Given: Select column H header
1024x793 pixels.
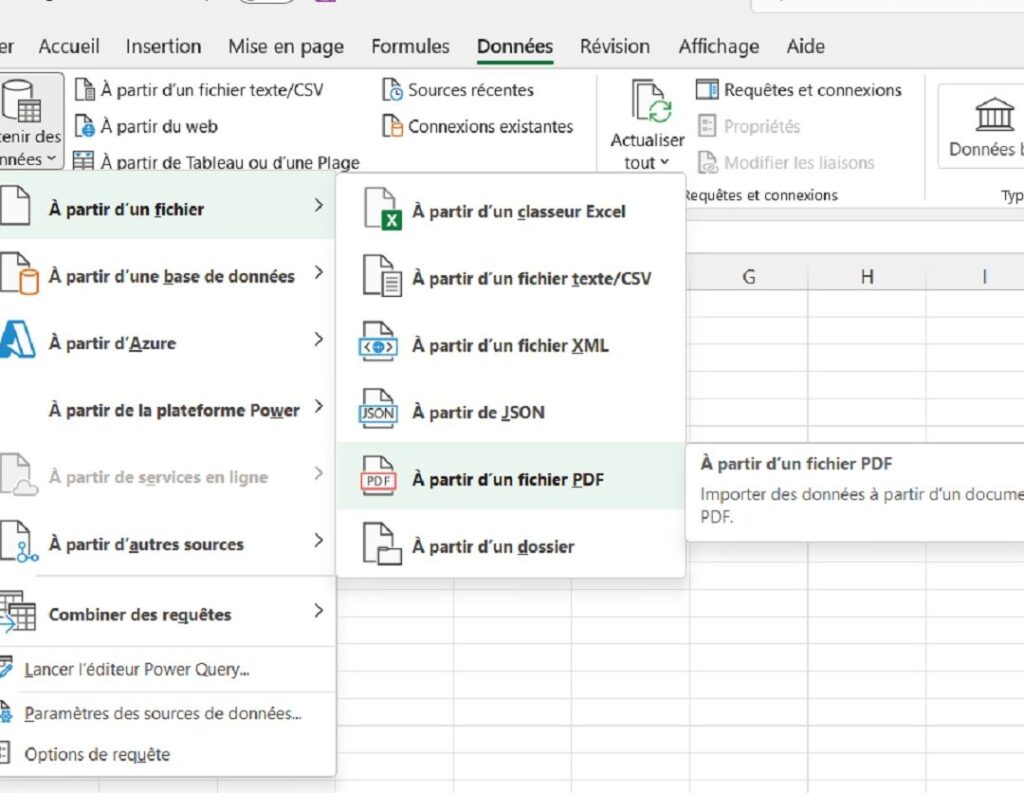Looking at the screenshot, I should pos(867,277).
